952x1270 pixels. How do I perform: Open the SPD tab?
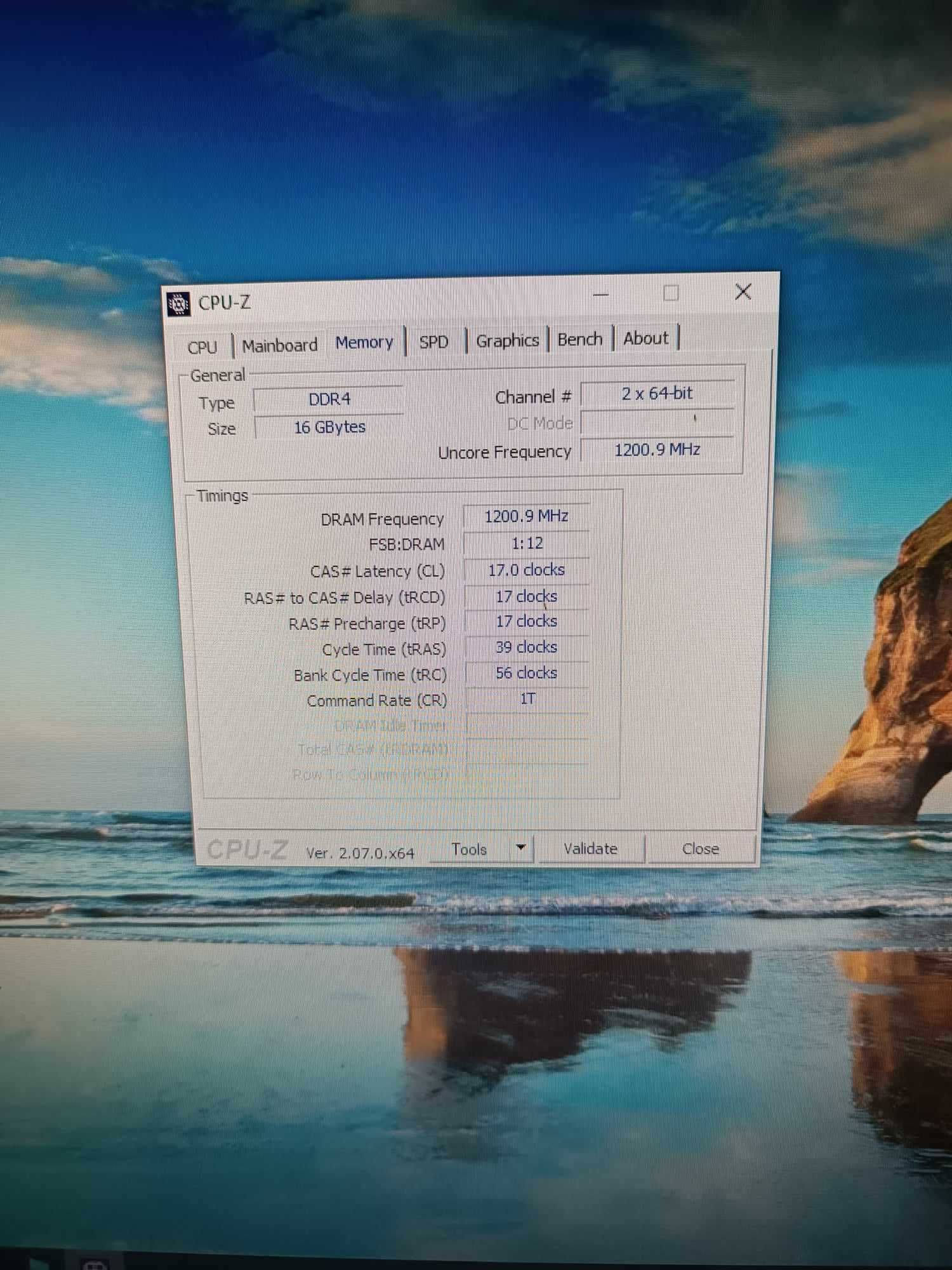(x=434, y=342)
